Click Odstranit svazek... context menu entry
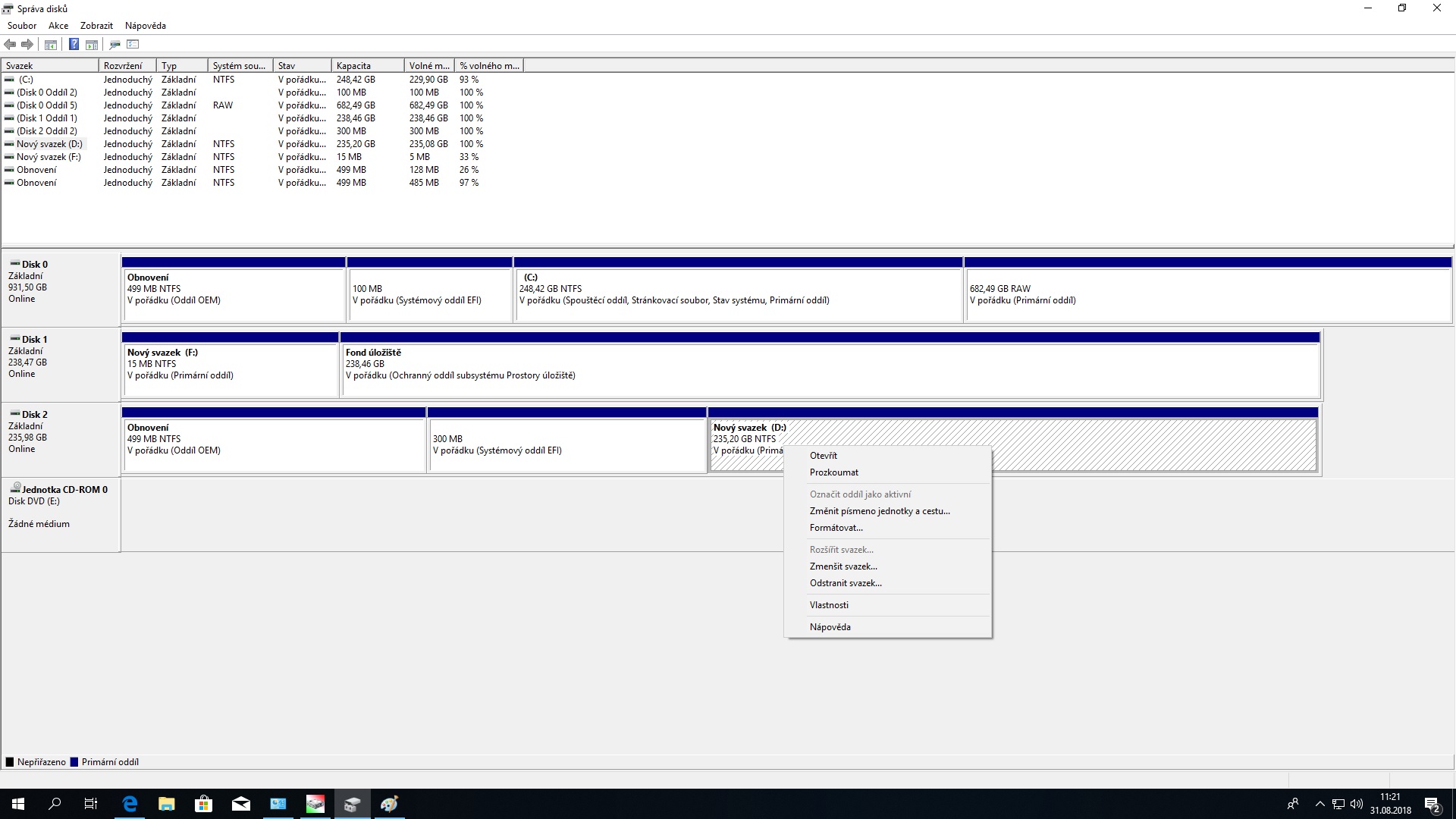1456x819 pixels. [x=846, y=583]
